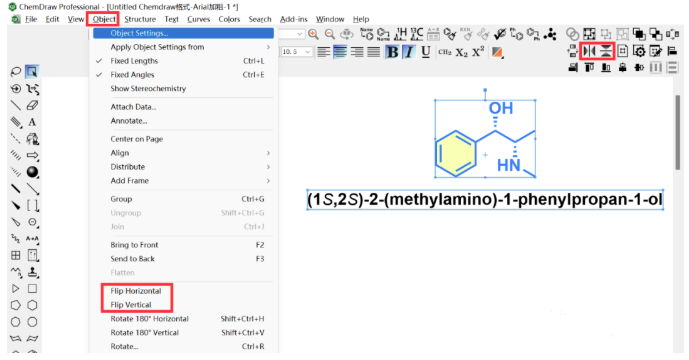Open the Structure menu
The image size is (689, 360).
tap(140, 19)
